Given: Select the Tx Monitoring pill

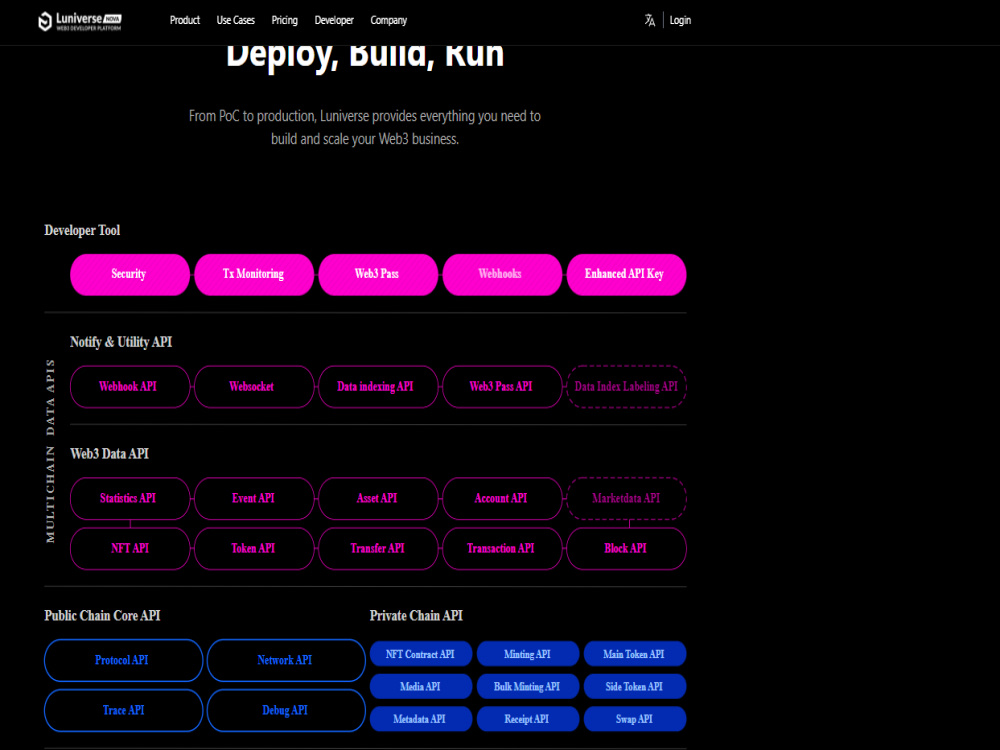Looking at the screenshot, I should (254, 274).
